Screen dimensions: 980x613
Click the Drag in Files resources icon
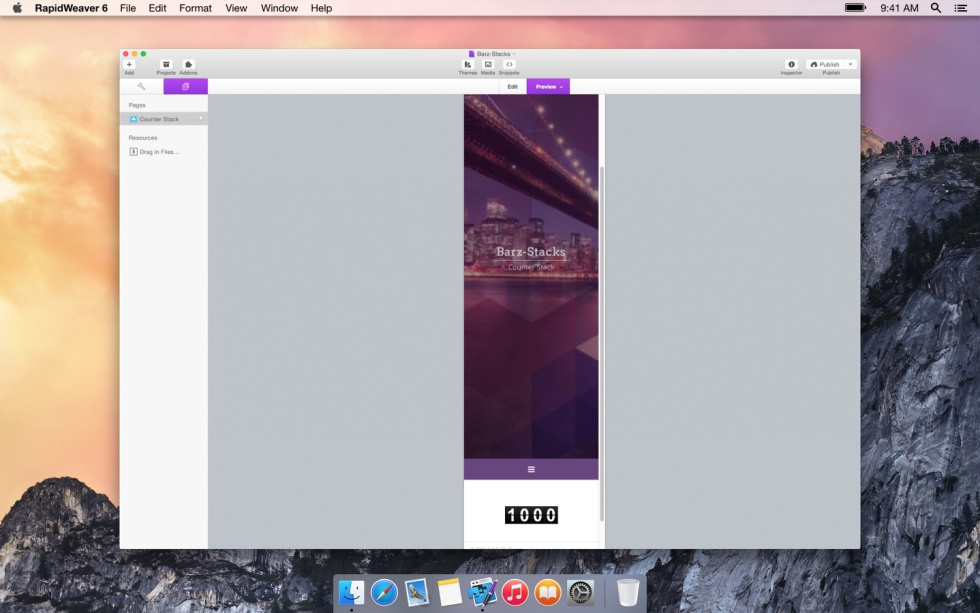click(133, 151)
